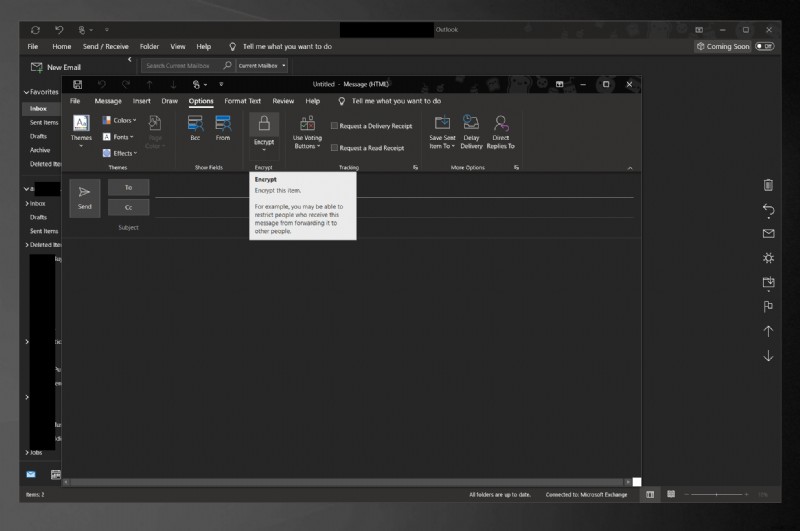
Task: Click the Send button
Action: pos(85,197)
